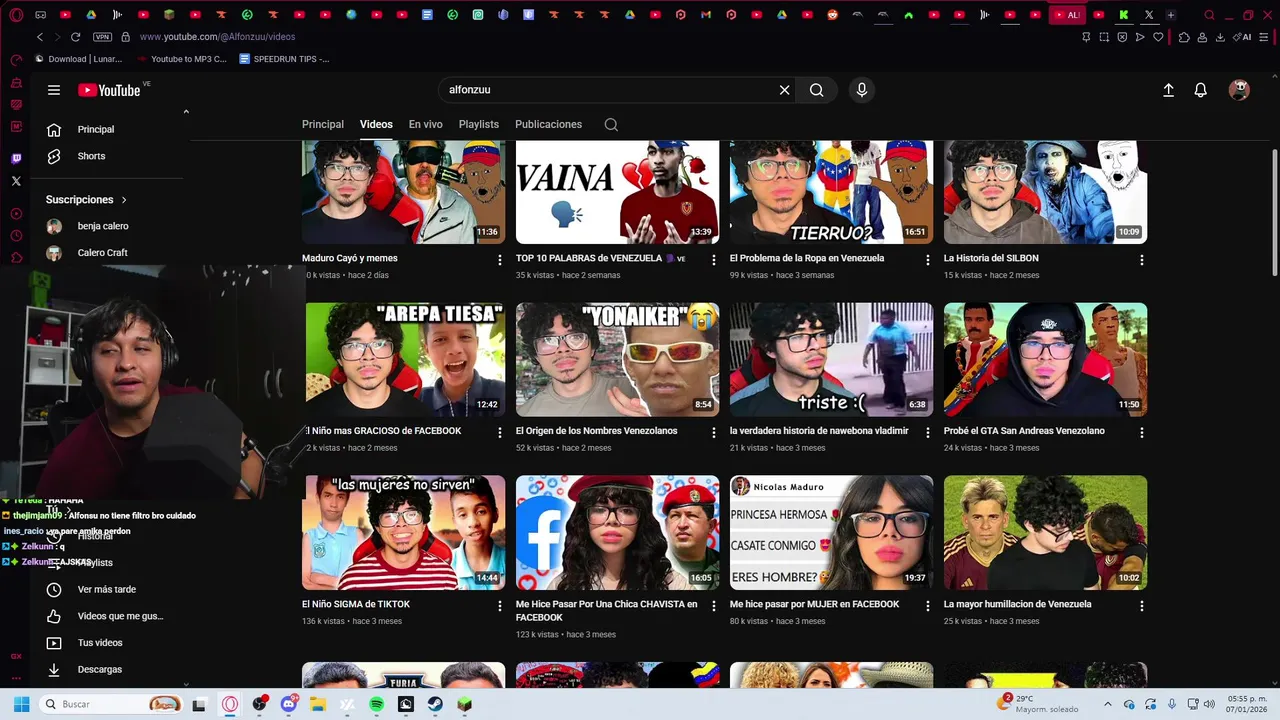
Task: Open the YouTube guide hamburger menu
Action: 54,90
